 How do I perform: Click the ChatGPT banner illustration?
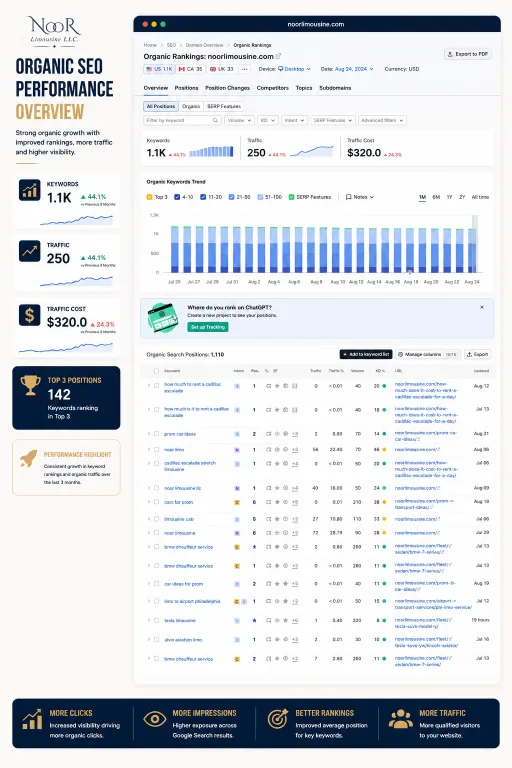pos(163,317)
